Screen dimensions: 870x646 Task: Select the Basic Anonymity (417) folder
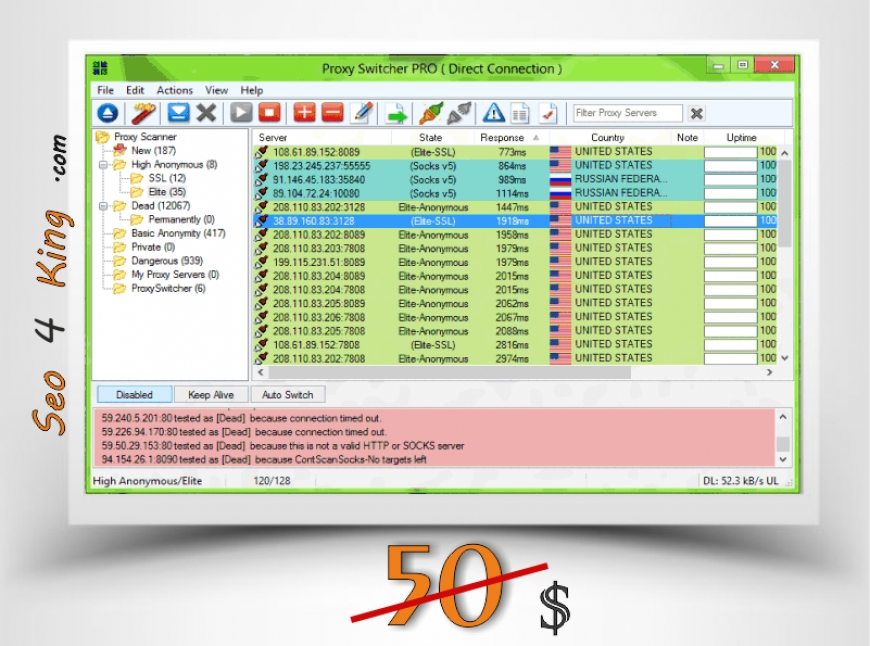178,234
